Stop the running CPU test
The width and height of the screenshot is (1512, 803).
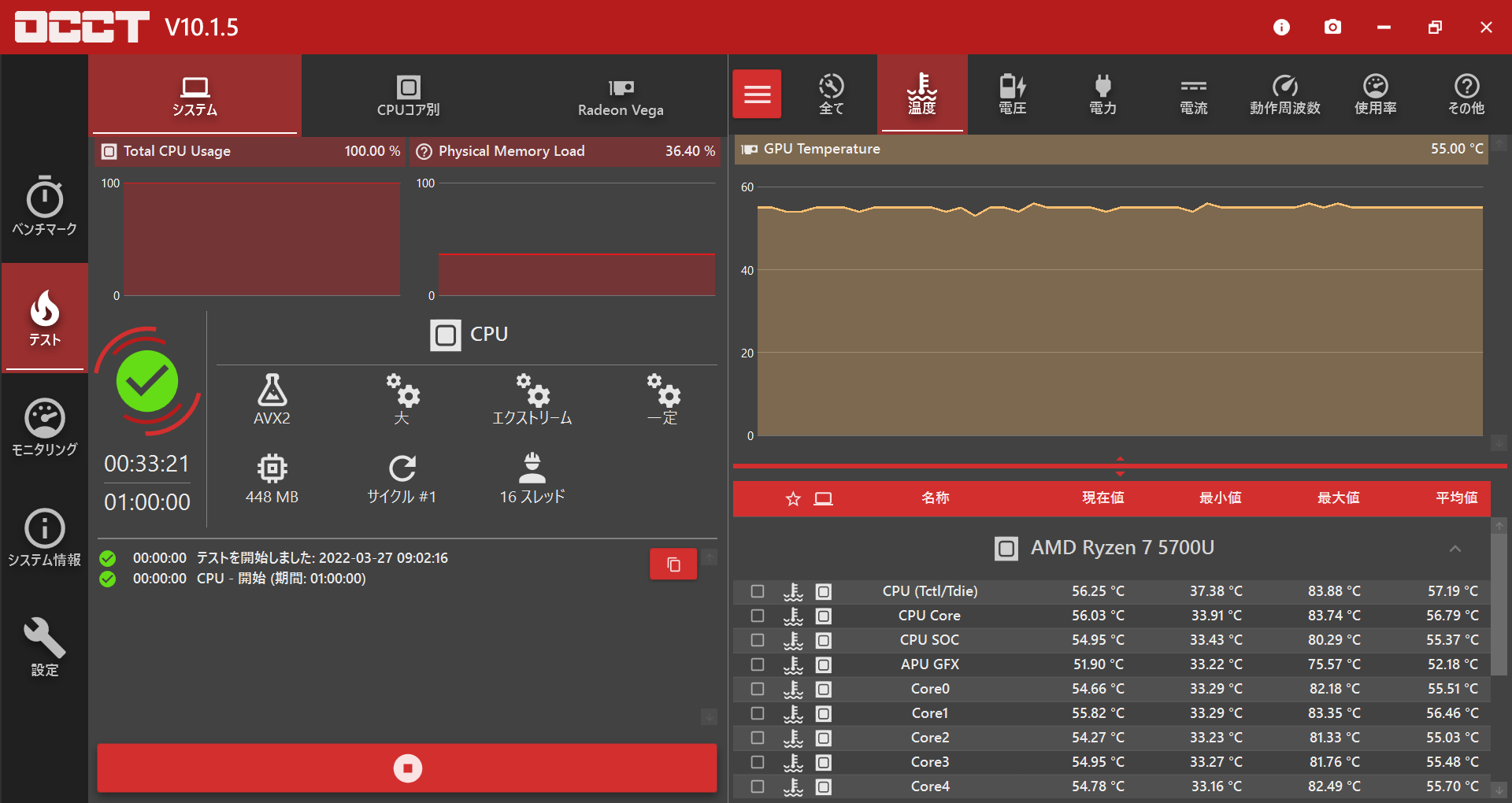point(407,768)
